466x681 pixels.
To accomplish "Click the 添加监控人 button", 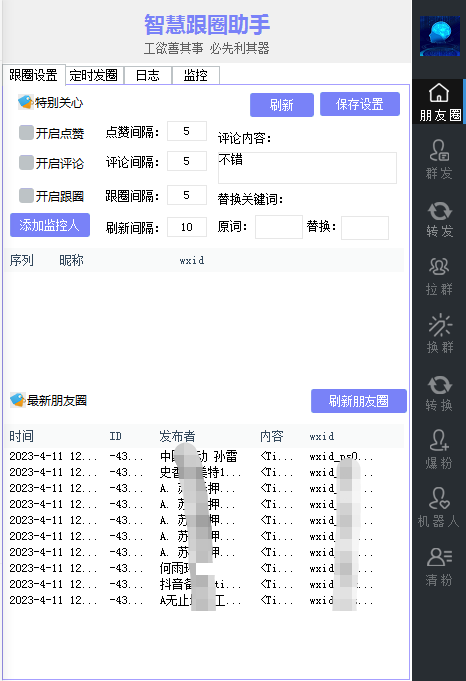I will click(50, 225).
